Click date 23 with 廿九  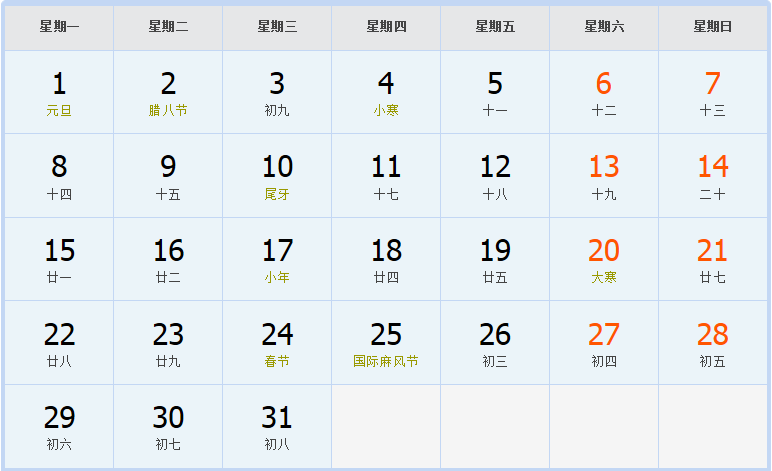pos(168,343)
